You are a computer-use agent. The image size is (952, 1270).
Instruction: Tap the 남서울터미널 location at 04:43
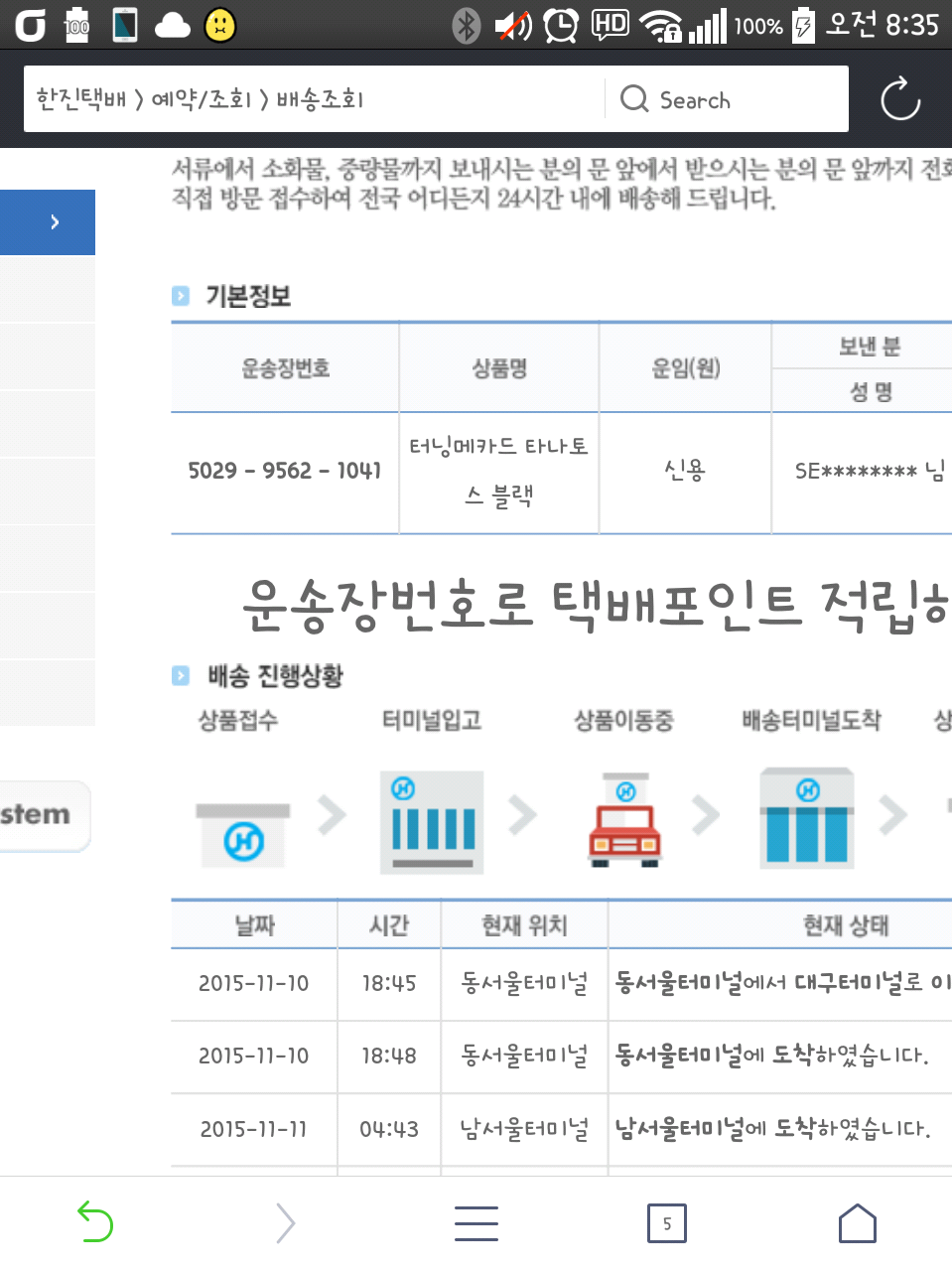(524, 1129)
